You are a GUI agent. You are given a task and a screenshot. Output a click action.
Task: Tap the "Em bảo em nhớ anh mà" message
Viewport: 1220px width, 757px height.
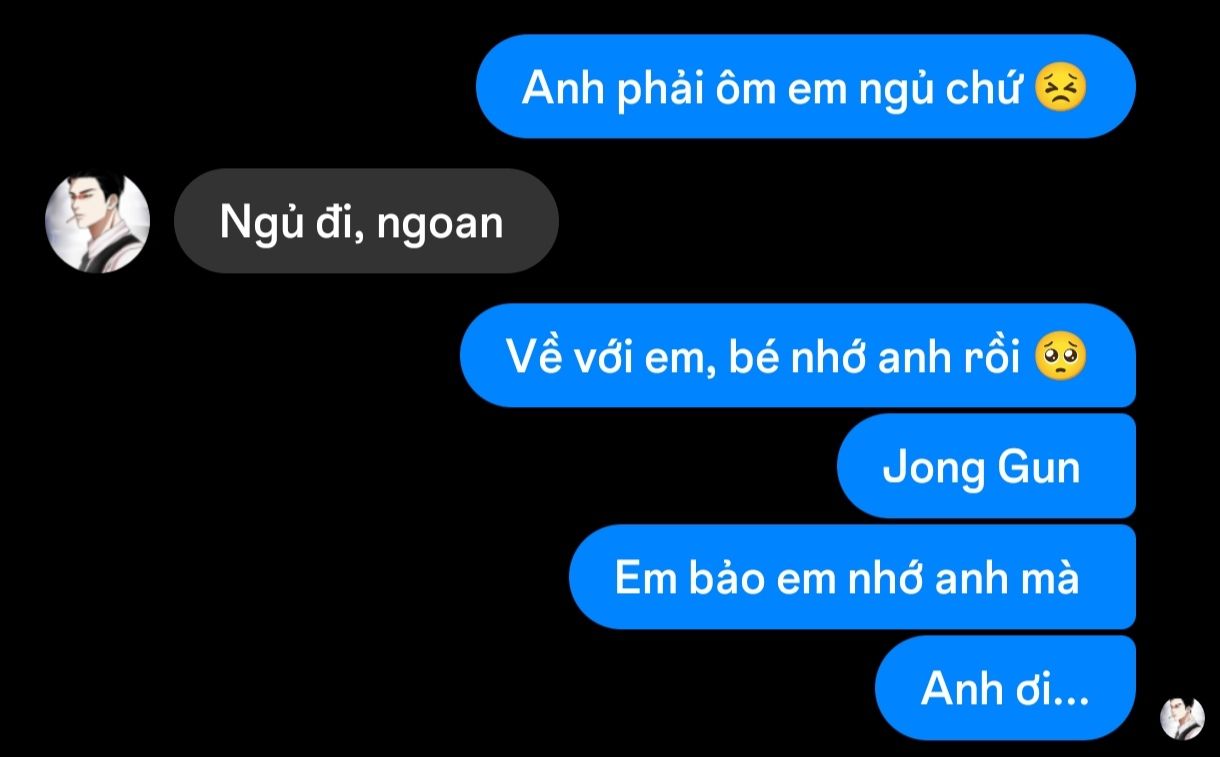852,577
